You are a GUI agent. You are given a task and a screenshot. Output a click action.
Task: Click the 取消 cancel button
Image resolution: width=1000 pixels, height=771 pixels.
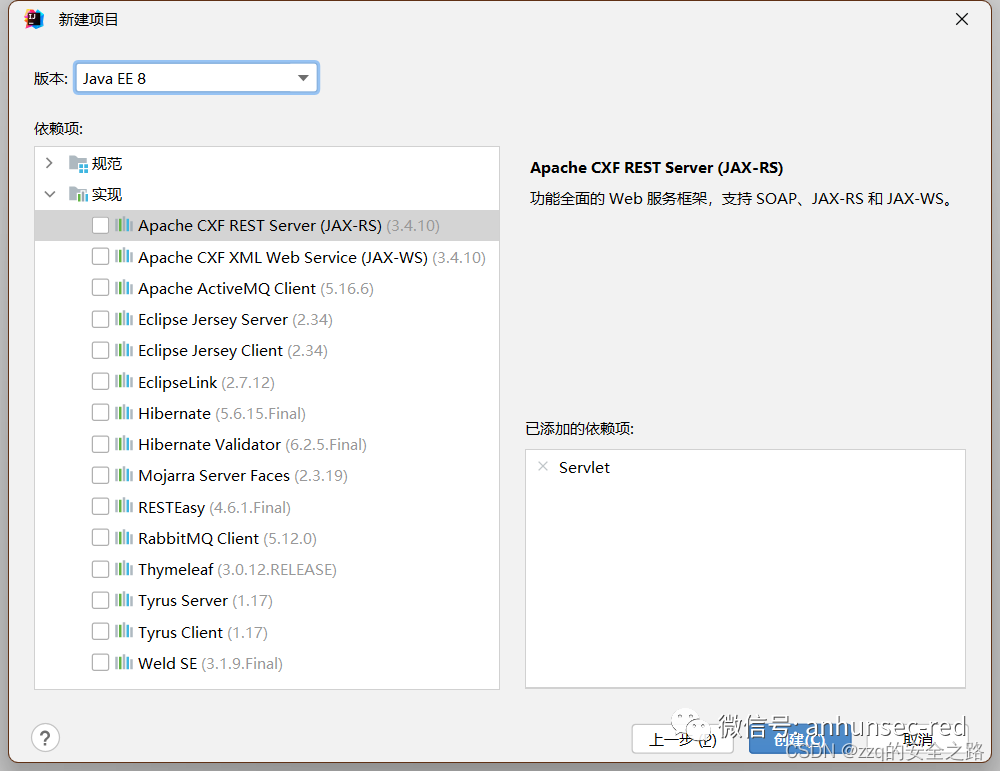coord(917,740)
